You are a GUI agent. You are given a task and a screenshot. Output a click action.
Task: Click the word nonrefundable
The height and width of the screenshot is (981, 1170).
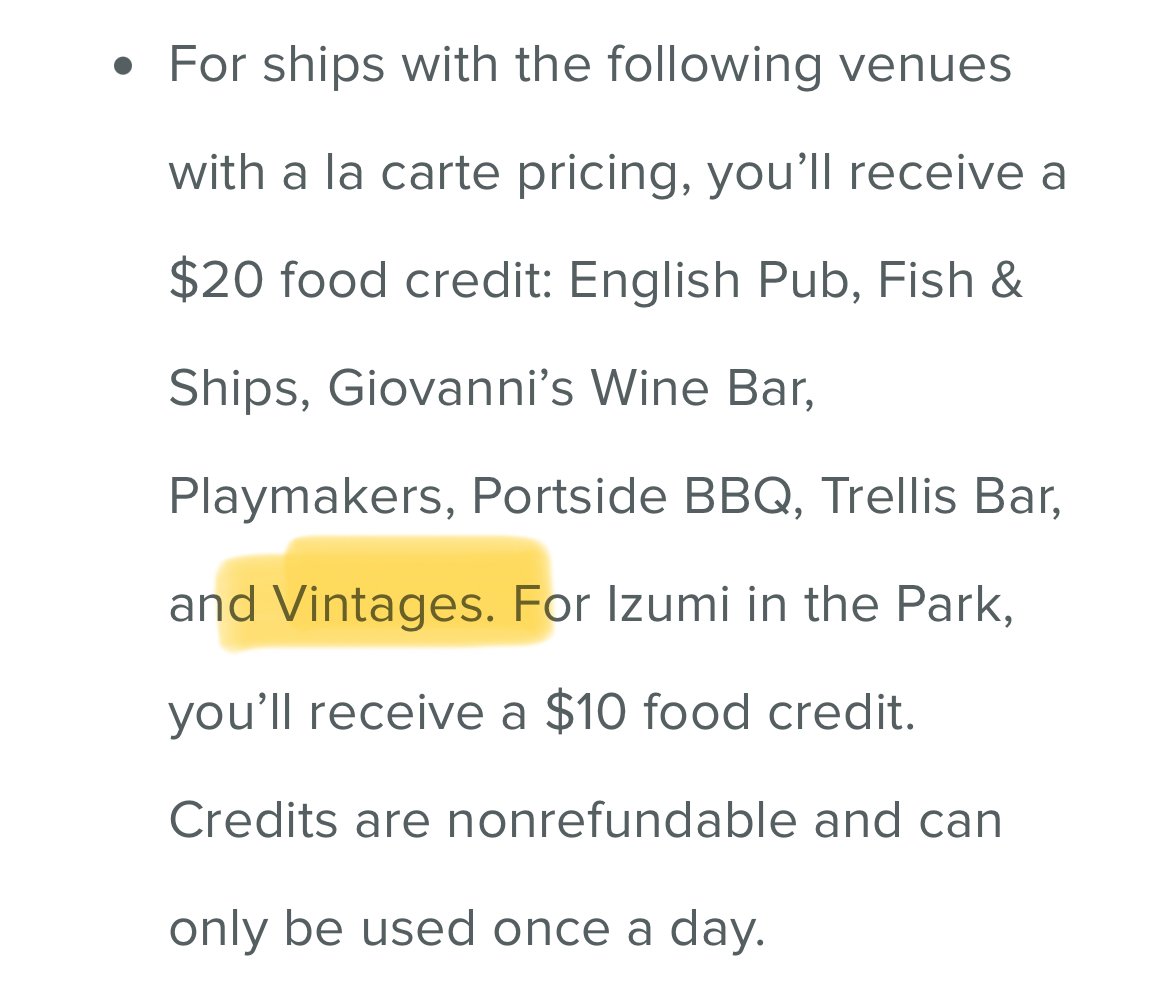pos(622,821)
